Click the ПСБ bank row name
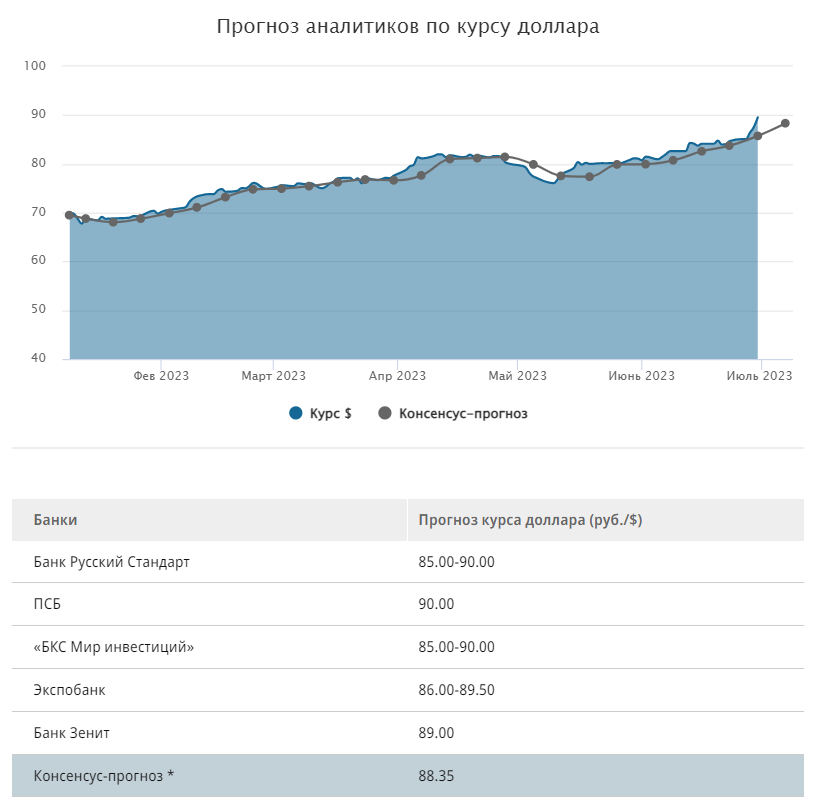The image size is (817, 807). pos(47,604)
